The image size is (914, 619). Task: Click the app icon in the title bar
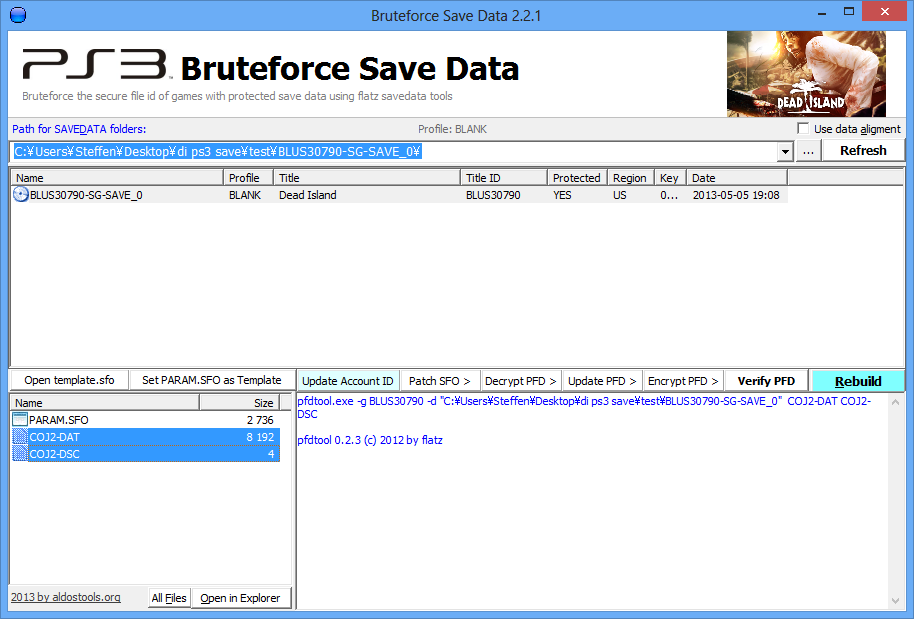coord(17,15)
